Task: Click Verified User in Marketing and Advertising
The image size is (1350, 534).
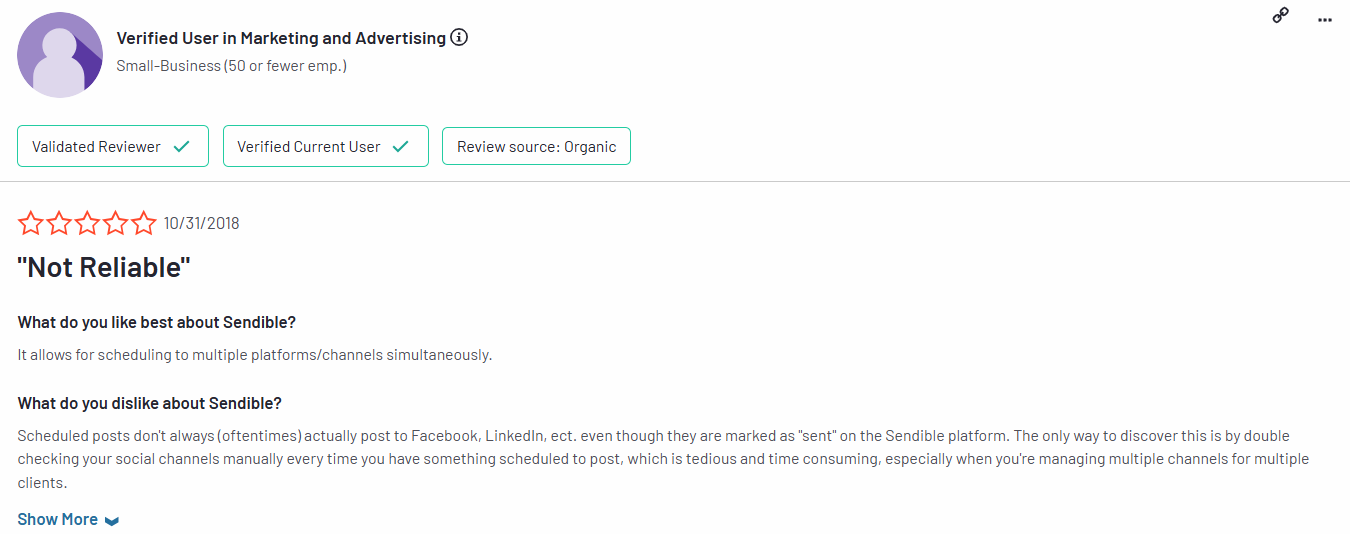Action: click(x=281, y=38)
